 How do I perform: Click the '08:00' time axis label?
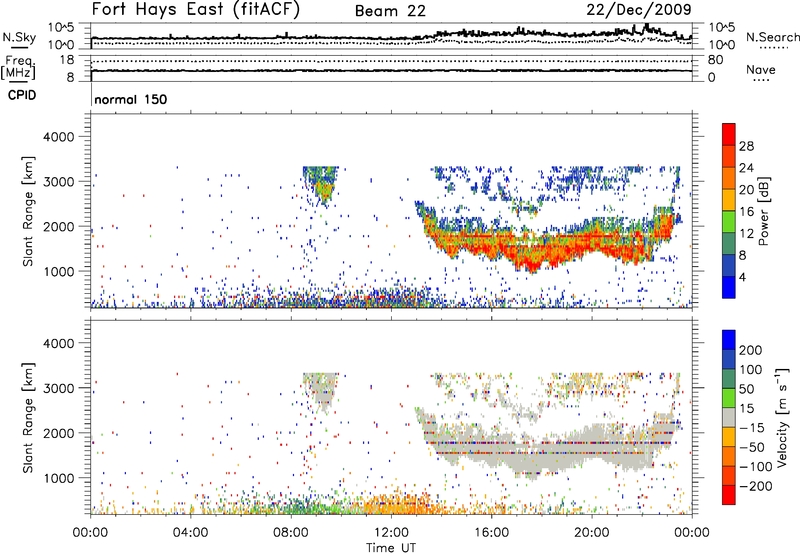click(x=291, y=533)
